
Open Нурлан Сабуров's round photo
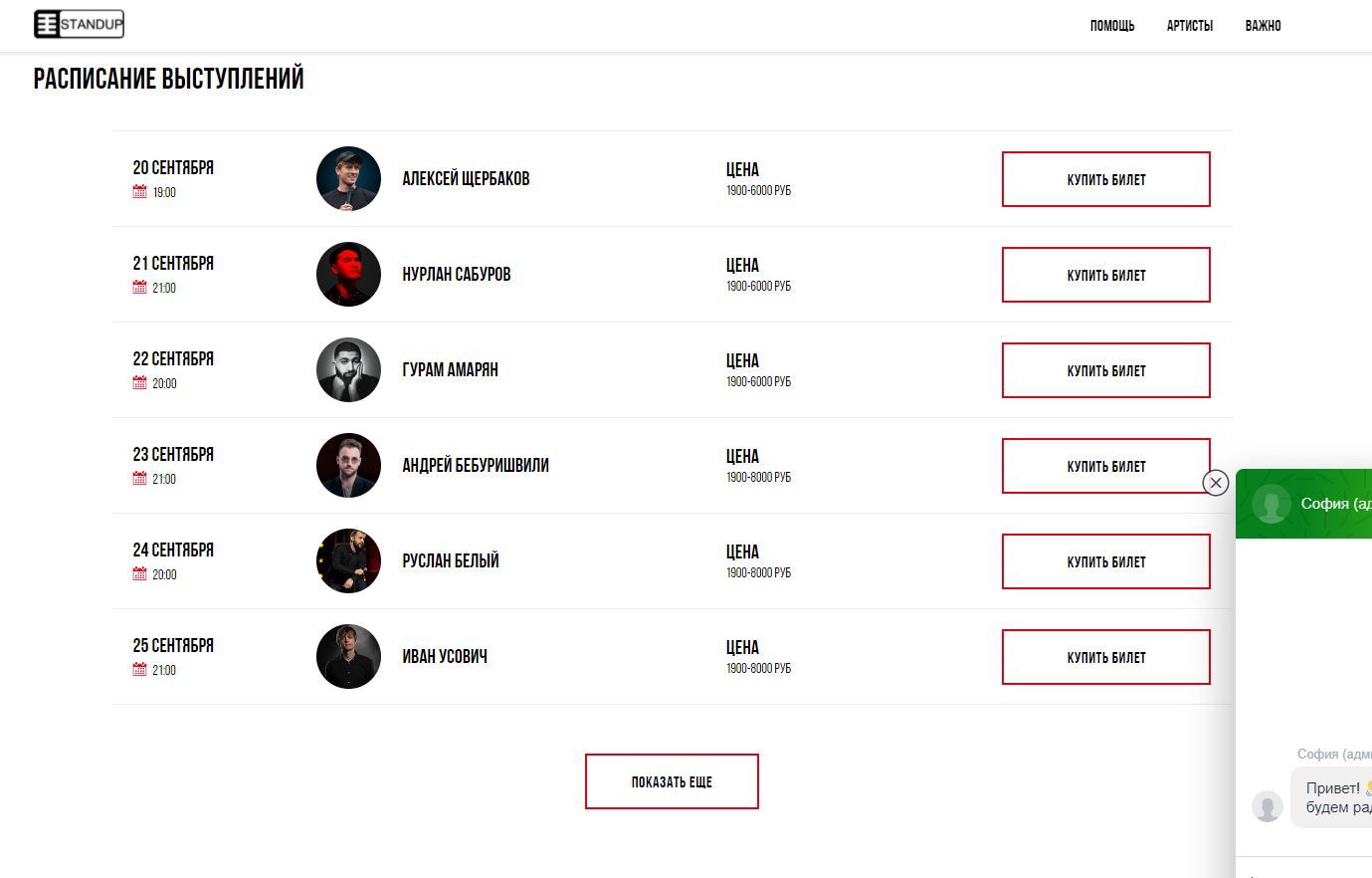point(348,275)
